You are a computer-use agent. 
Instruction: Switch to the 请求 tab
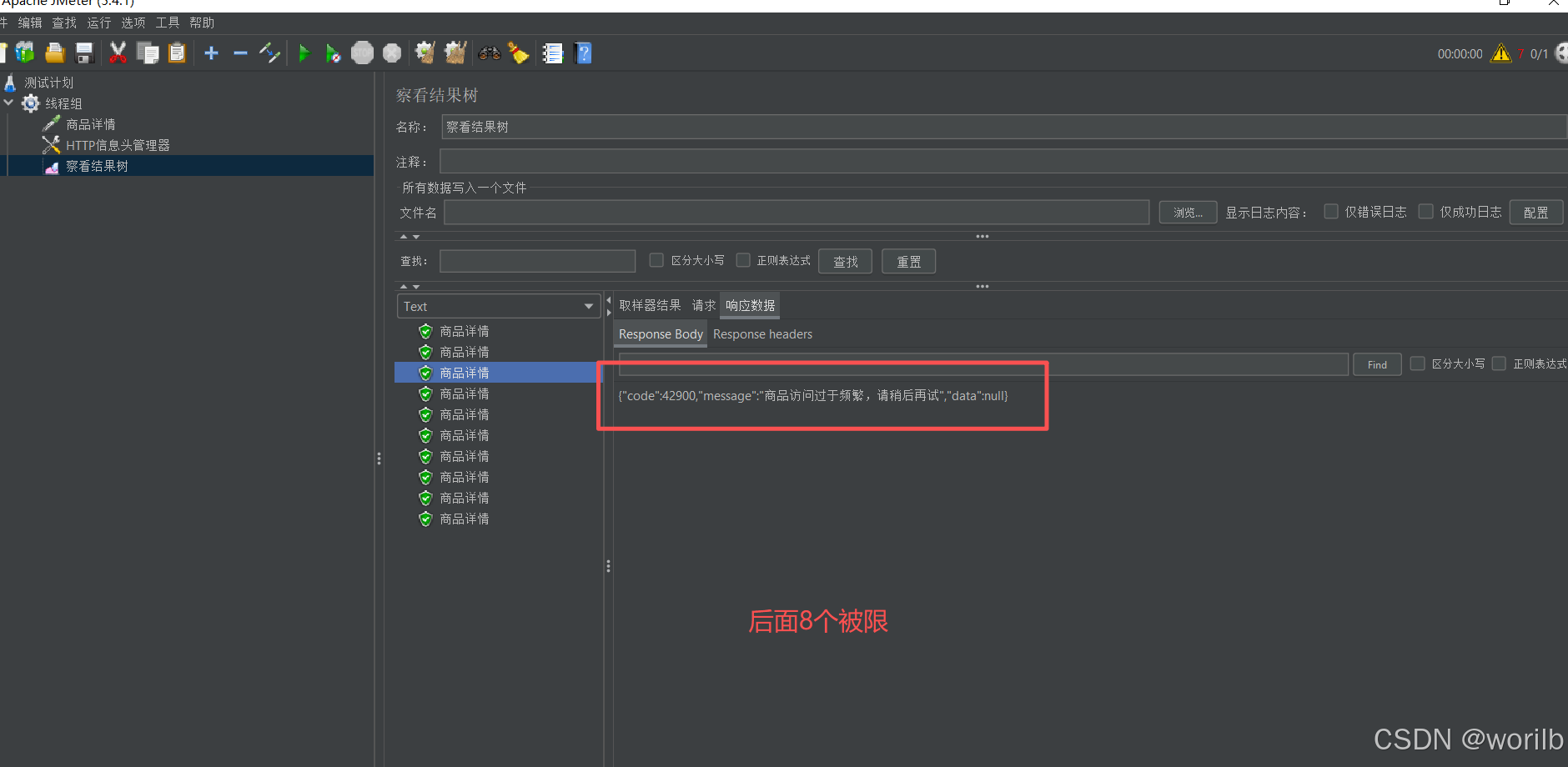[x=704, y=305]
